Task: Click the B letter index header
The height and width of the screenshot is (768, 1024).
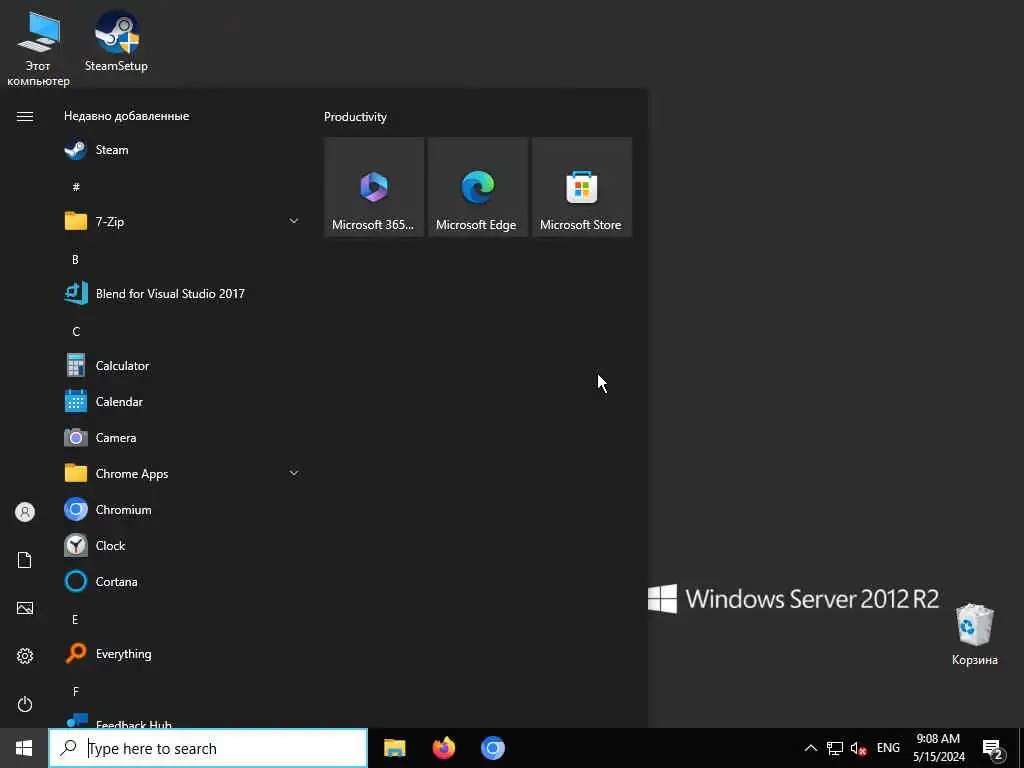Action: pyautogui.click(x=75, y=259)
